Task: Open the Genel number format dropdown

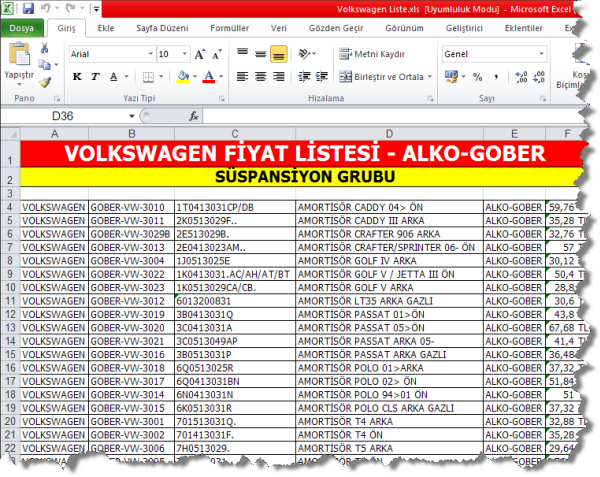Action: pos(541,54)
